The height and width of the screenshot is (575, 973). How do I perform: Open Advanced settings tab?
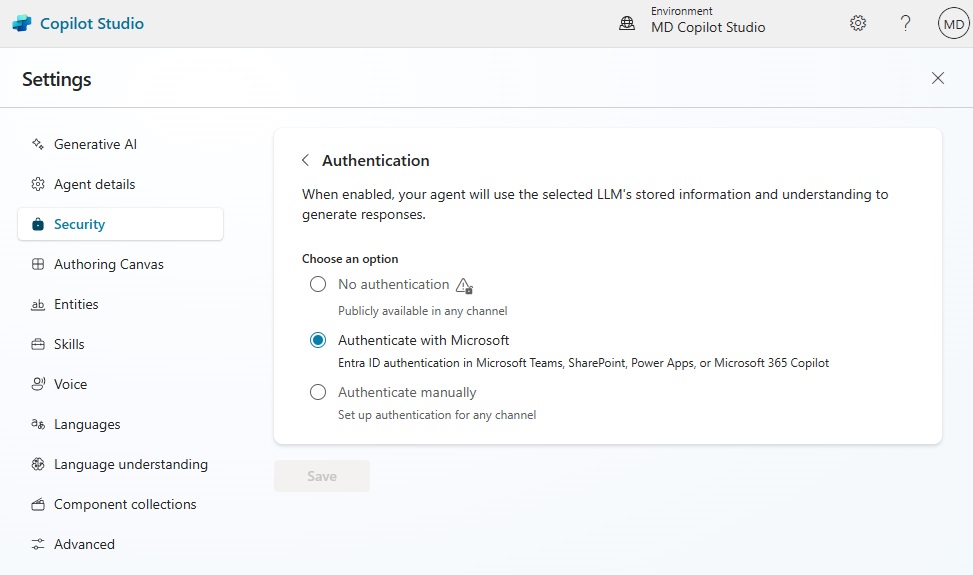tap(120, 544)
